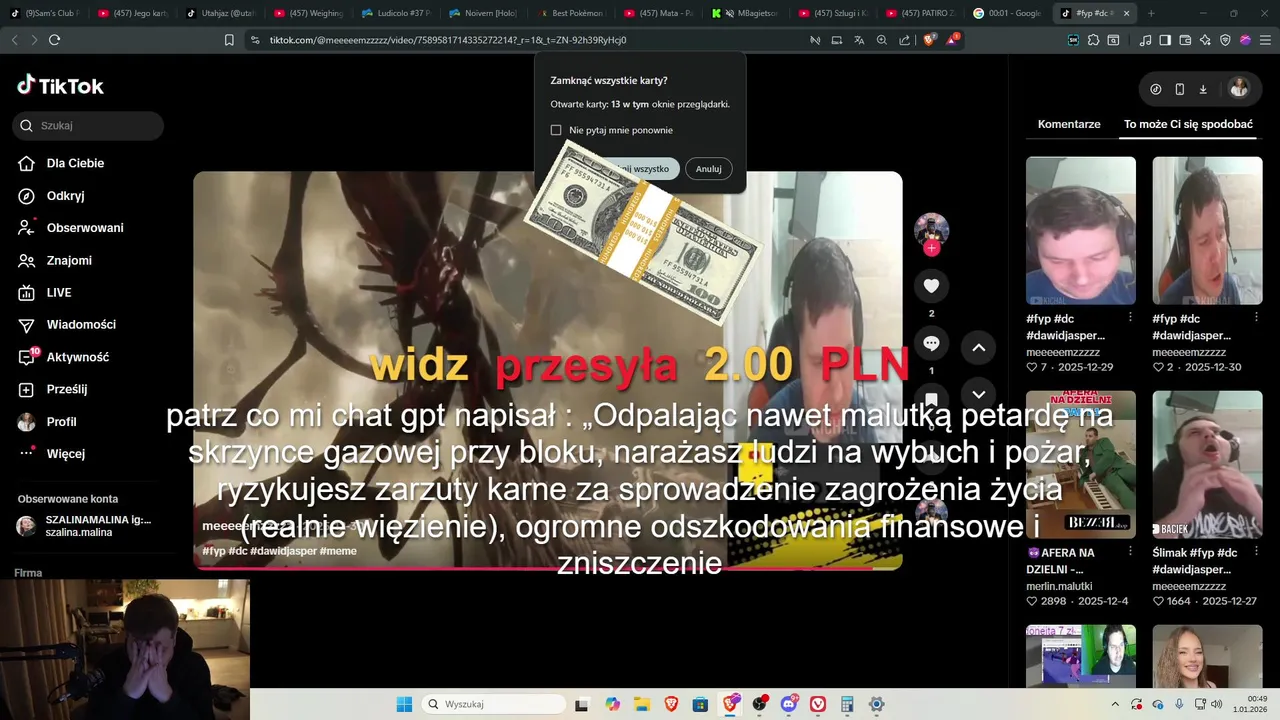Open Brave Rewards triangle icon
This screenshot has width=1280, height=720.
[952, 40]
